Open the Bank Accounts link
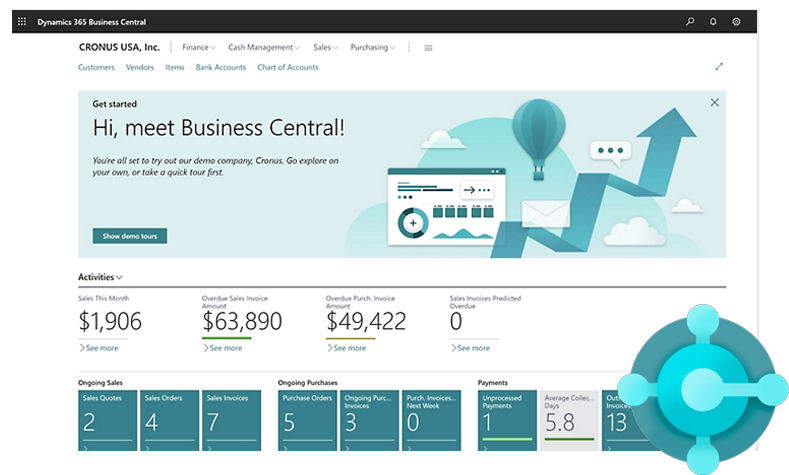Image resolution: width=789 pixels, height=475 pixels. pos(221,67)
